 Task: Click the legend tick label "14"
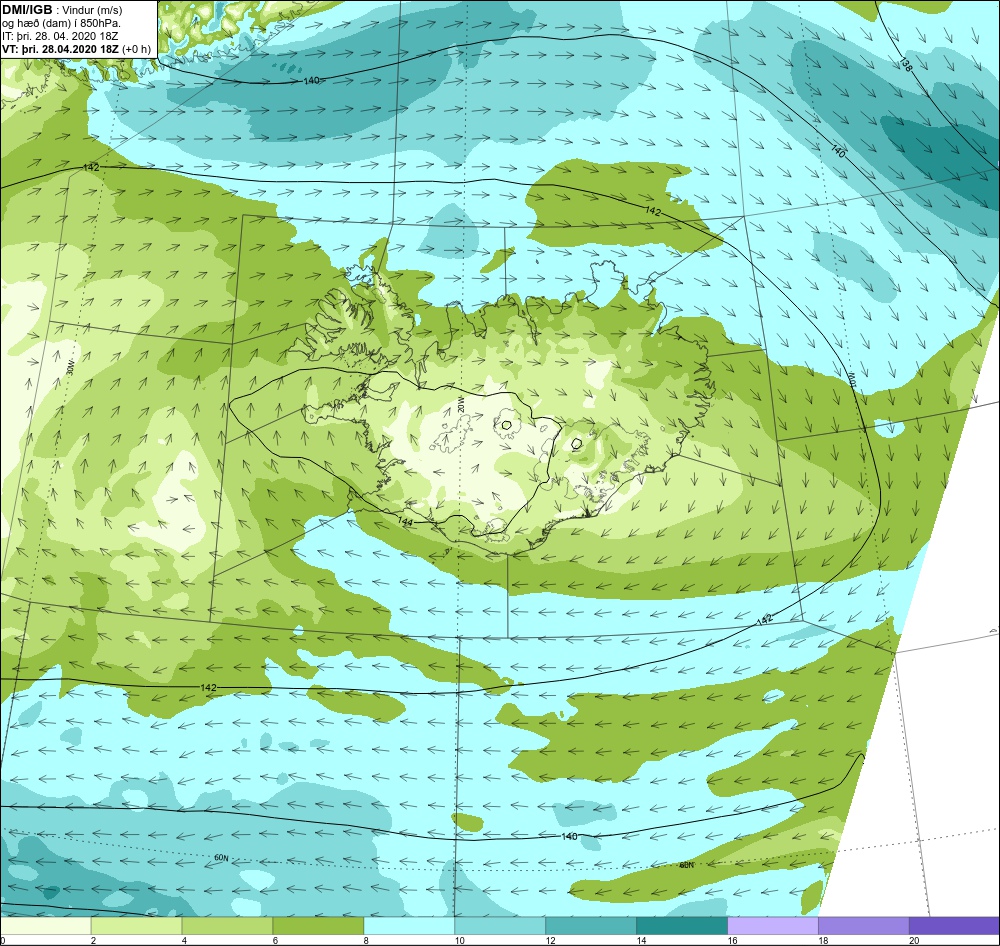pos(641,940)
